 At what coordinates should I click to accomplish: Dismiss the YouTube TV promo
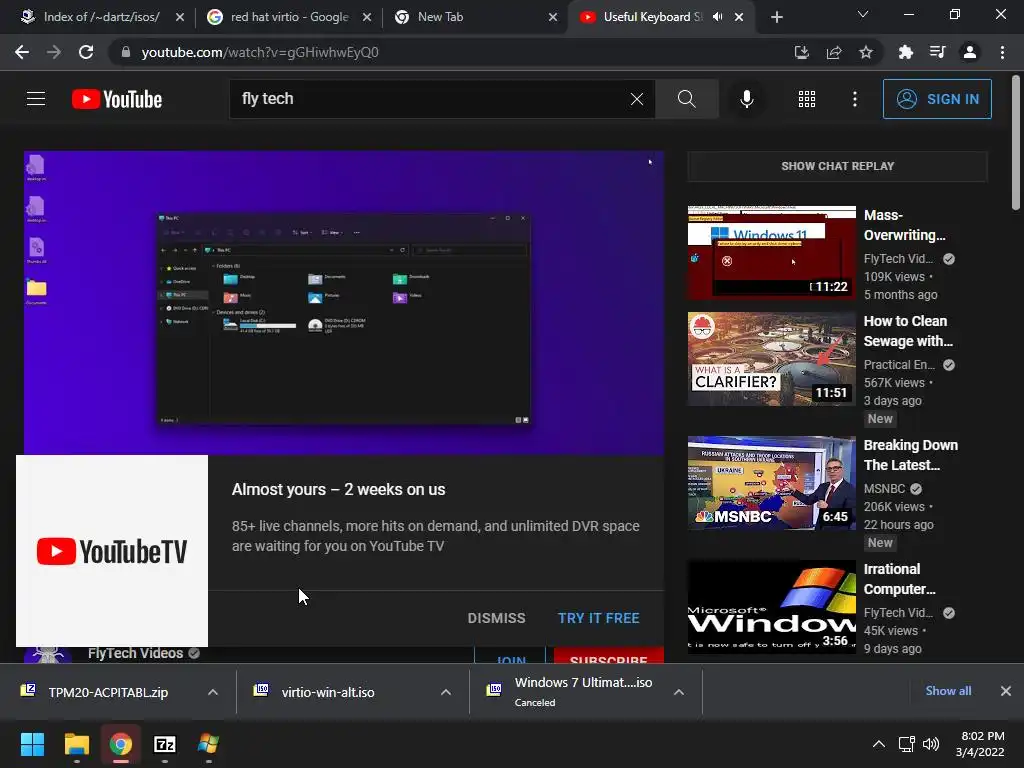[496, 618]
